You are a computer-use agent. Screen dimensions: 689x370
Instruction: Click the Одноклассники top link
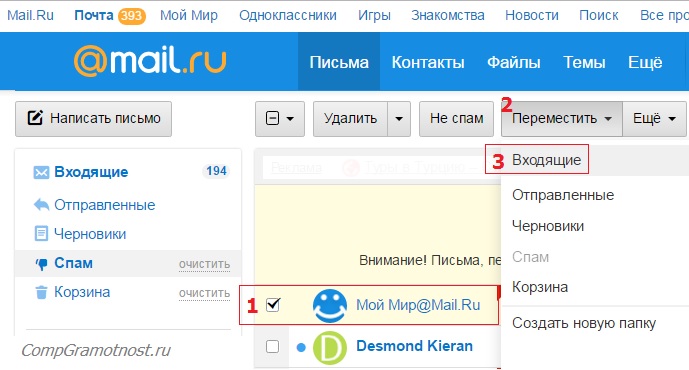[288, 15]
